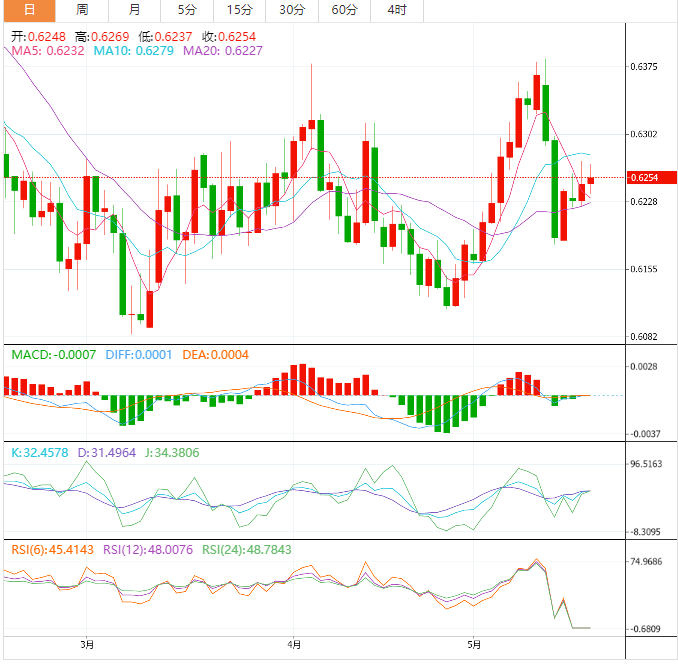Switch to the 周 (weekly) tab
This screenshot has width=678, height=667.
click(x=82, y=10)
